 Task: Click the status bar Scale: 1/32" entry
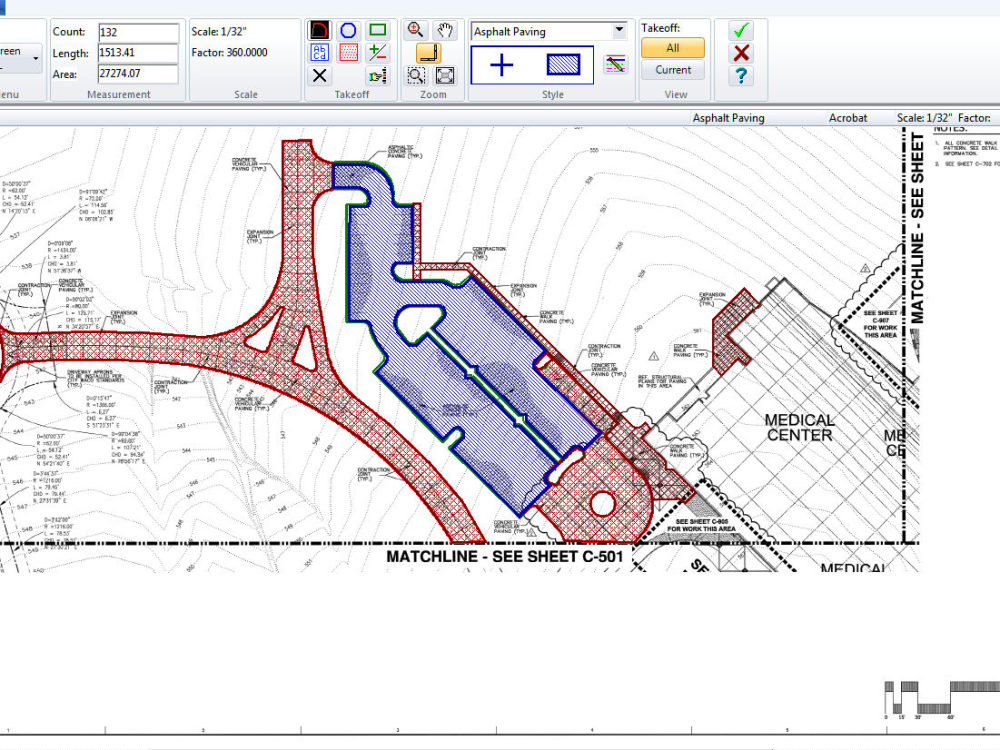pyautogui.click(x=924, y=118)
